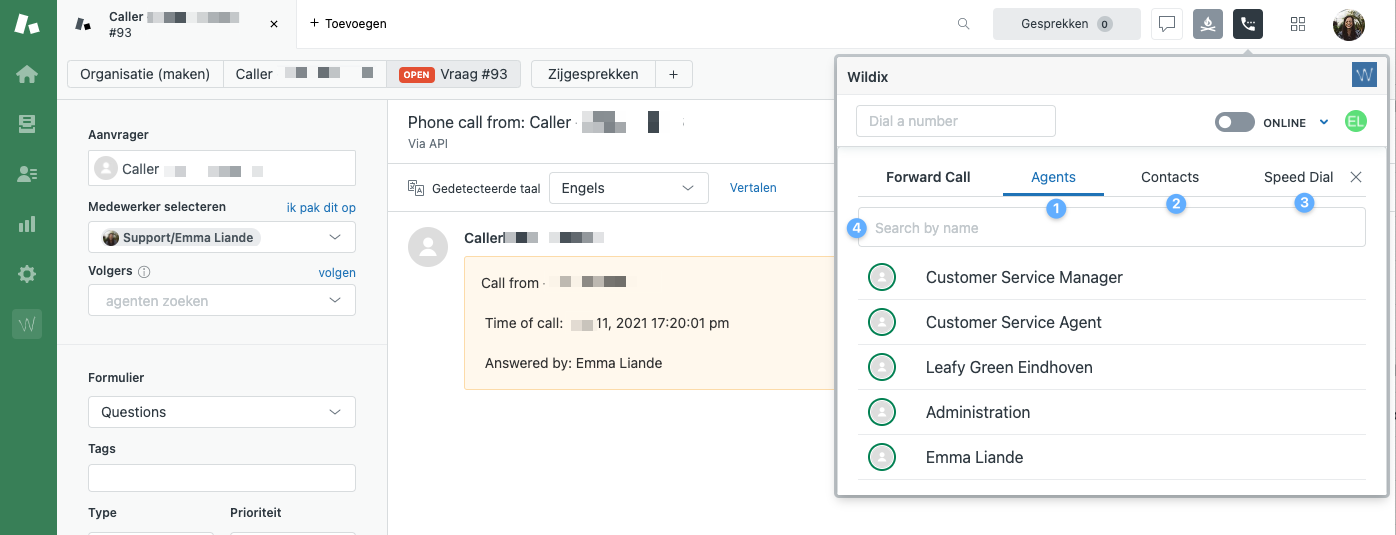1396x535 pixels.
Task: Switch to the Speed Dial tab
Action: tap(1298, 177)
